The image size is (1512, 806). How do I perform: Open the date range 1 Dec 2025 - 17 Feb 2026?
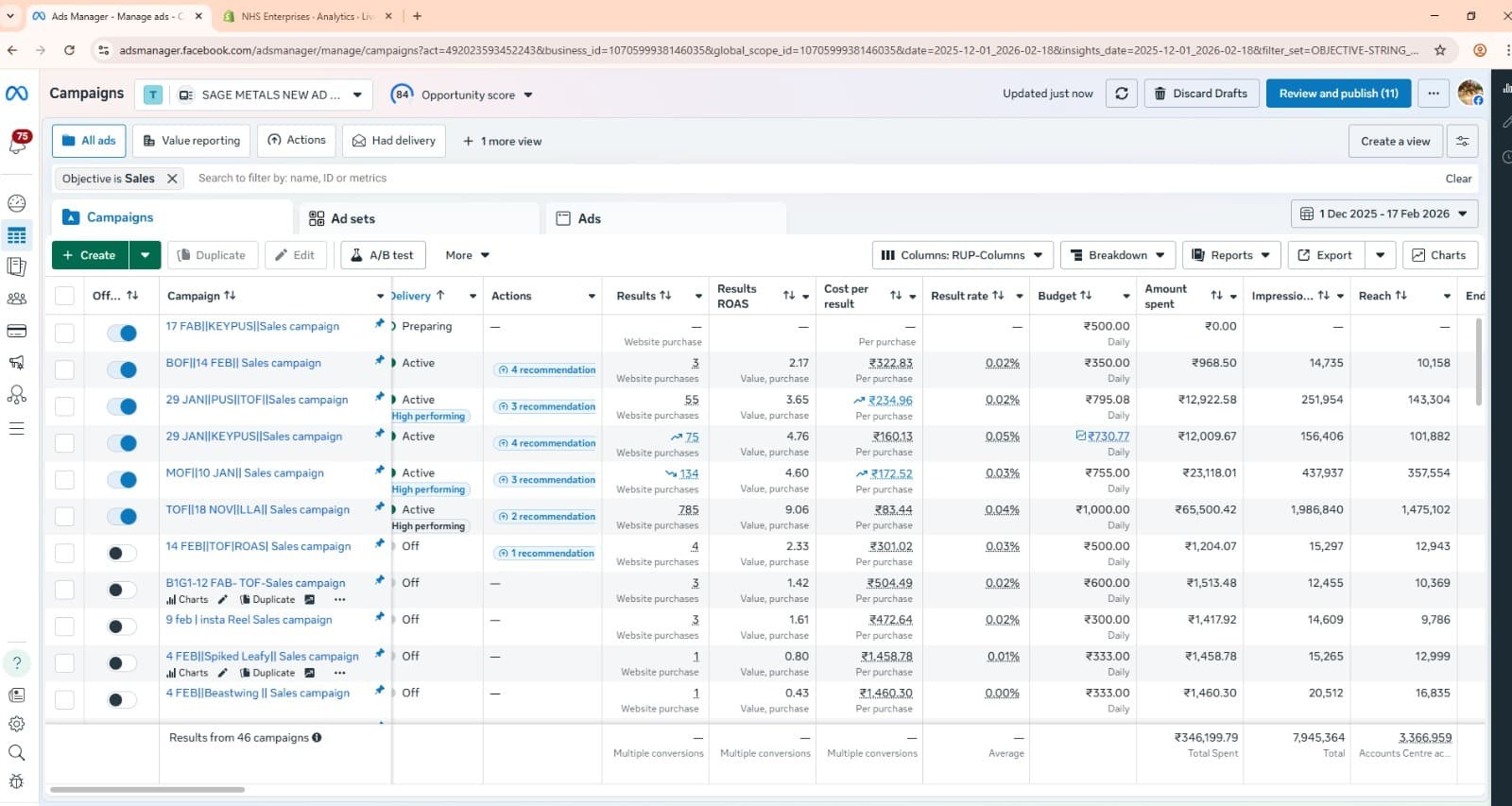[1383, 214]
